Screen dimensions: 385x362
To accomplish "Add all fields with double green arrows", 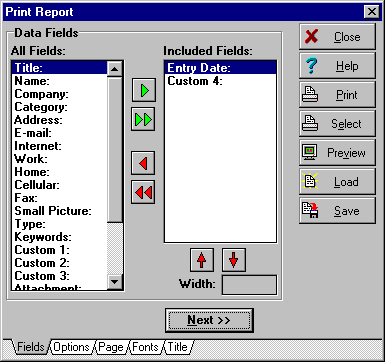I will pos(143,119).
